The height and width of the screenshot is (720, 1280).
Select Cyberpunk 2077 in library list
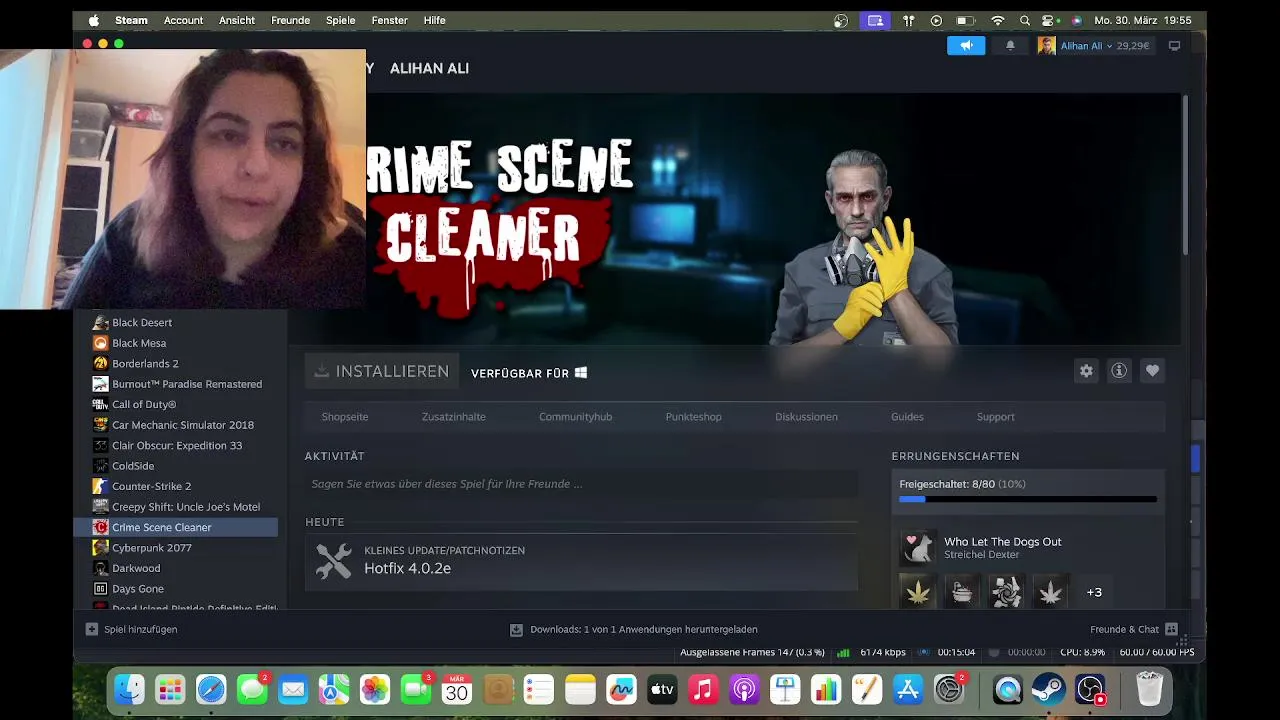click(x=151, y=548)
